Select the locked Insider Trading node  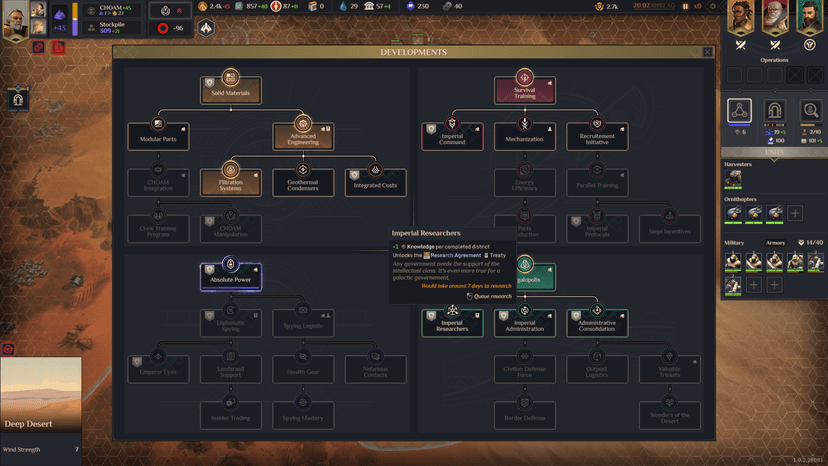click(x=231, y=415)
